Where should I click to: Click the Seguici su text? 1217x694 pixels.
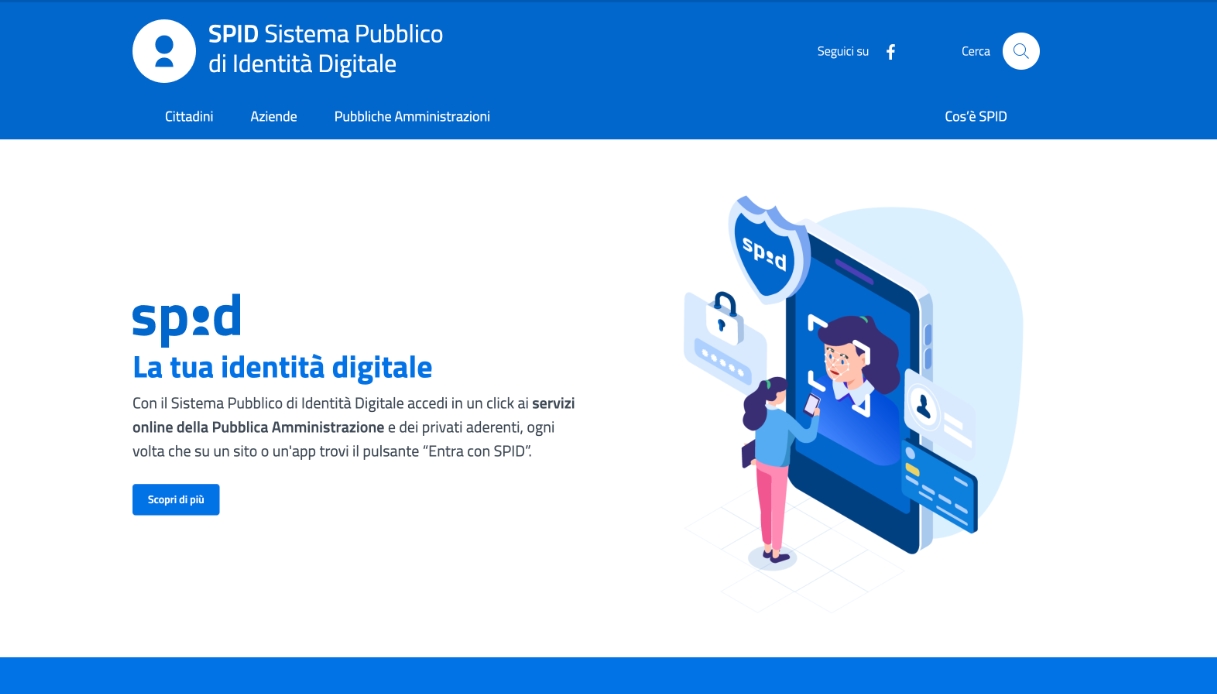842,52
